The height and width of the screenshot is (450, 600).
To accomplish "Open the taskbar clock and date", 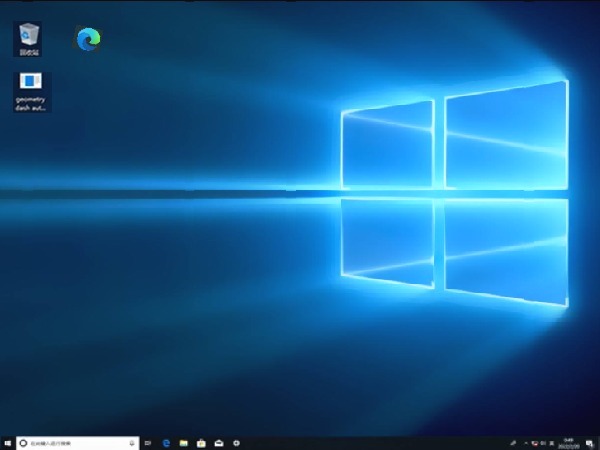I will [569, 443].
